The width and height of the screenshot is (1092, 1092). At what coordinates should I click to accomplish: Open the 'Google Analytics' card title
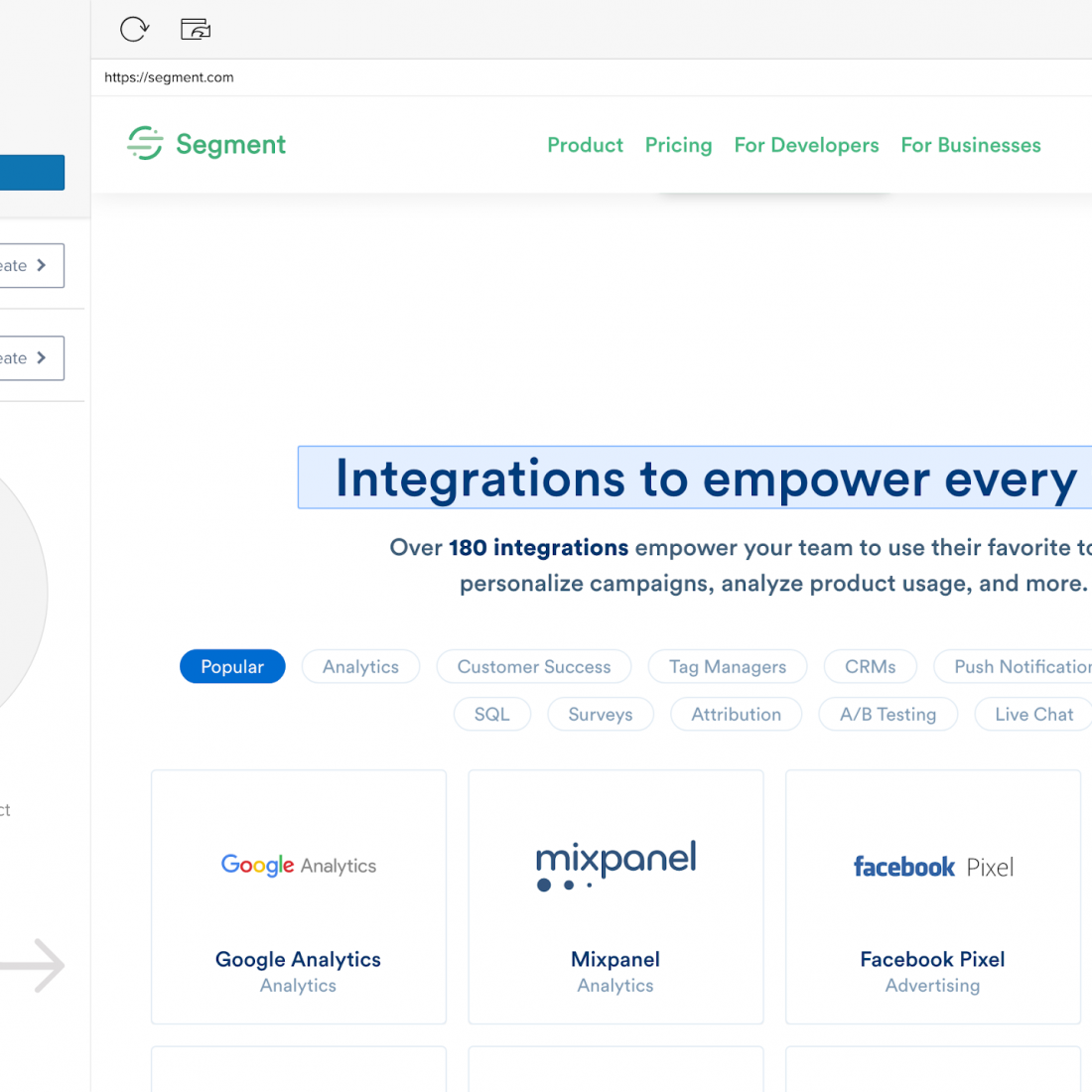(298, 959)
